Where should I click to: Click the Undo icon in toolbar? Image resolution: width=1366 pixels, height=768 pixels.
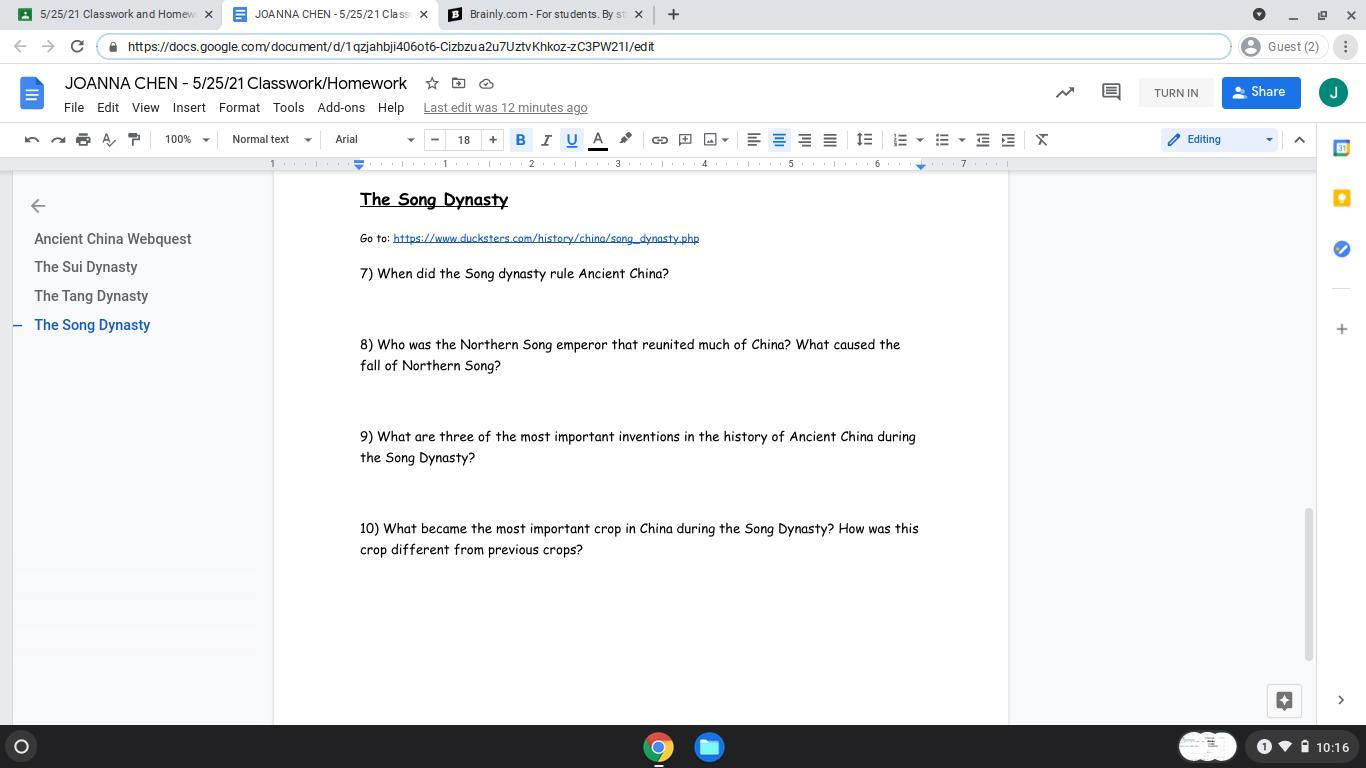point(32,140)
